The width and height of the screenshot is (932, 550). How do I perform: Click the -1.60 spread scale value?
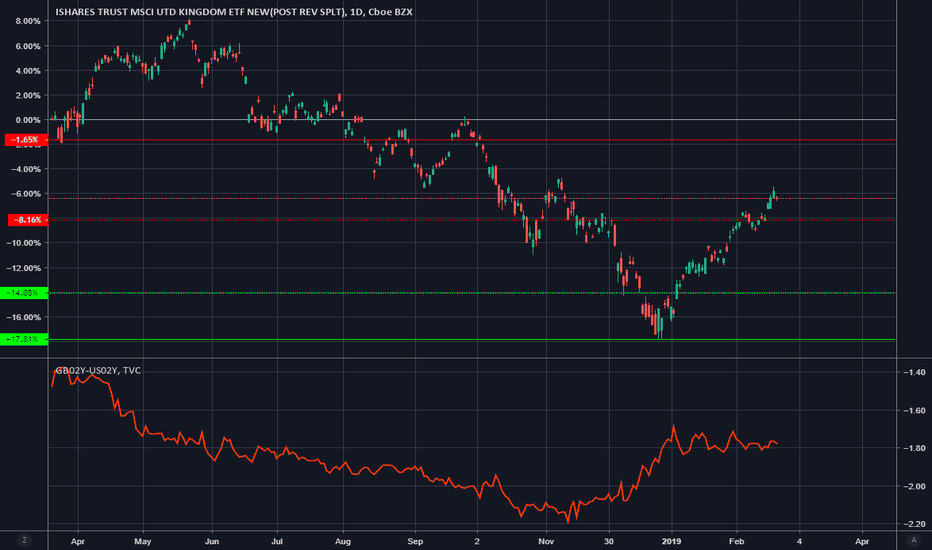coord(914,410)
